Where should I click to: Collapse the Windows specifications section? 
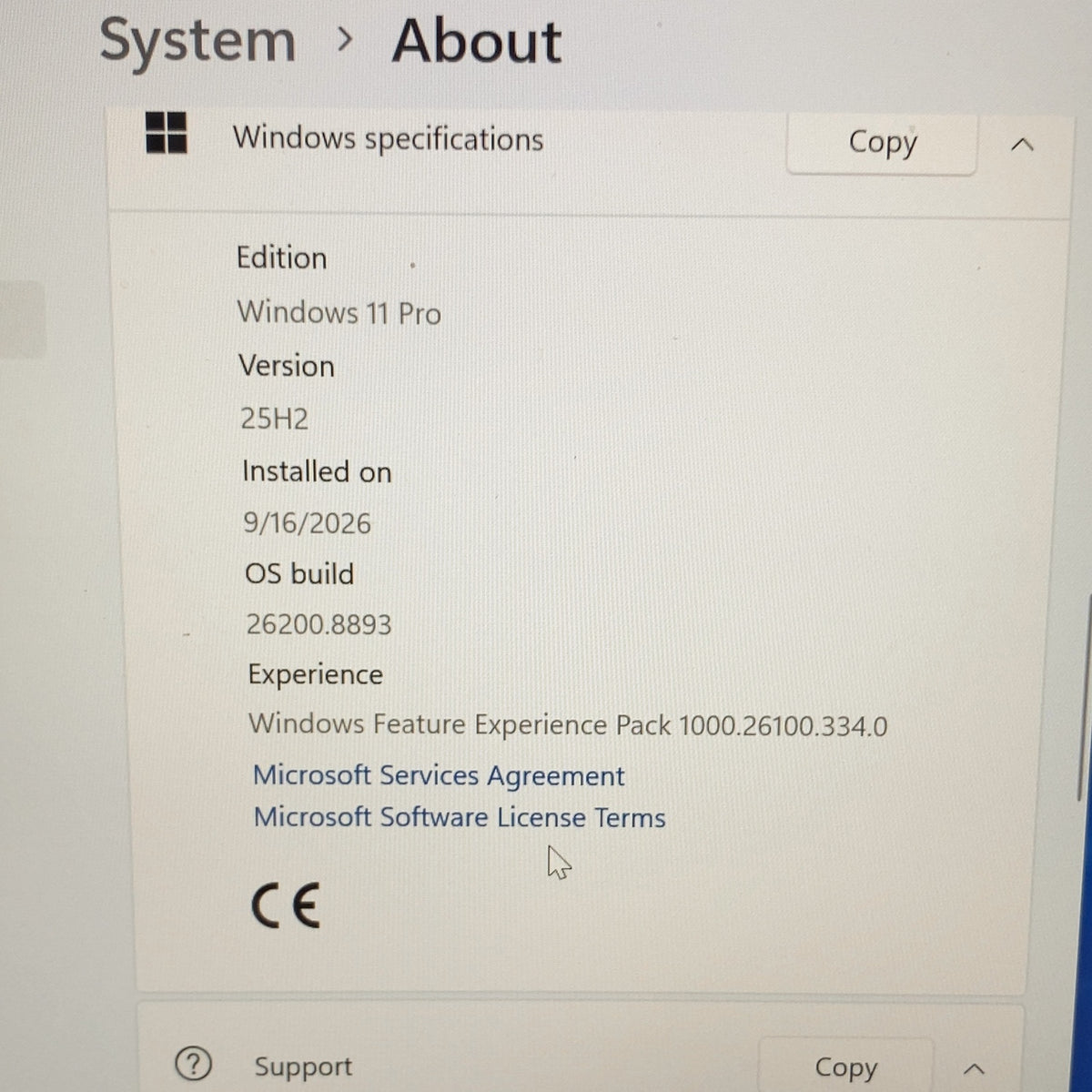[1023, 145]
